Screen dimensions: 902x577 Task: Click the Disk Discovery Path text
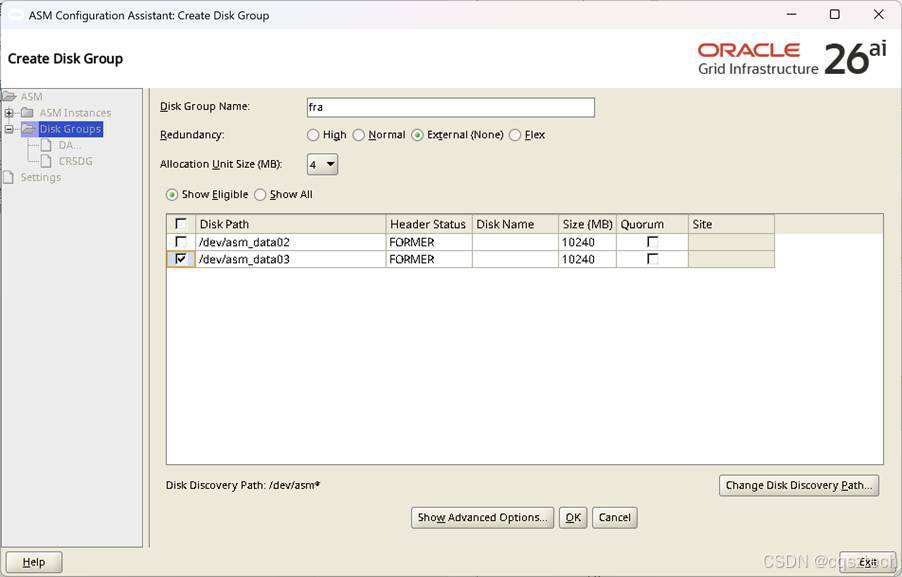click(x=243, y=486)
